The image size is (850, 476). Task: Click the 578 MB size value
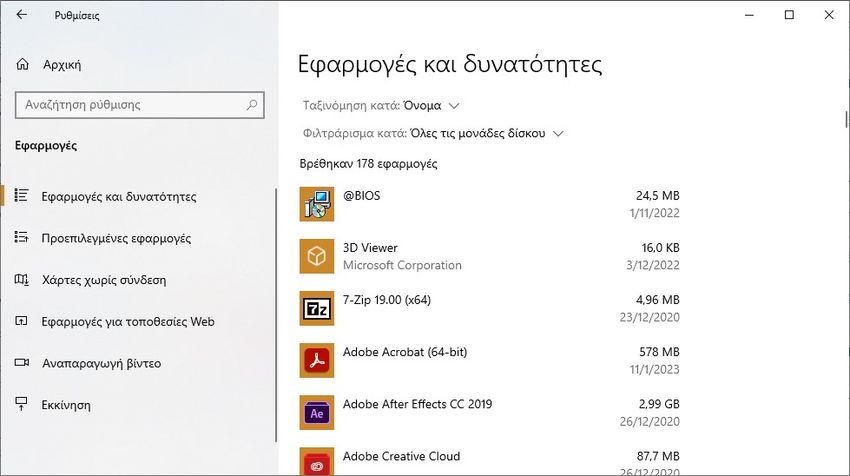(x=659, y=352)
